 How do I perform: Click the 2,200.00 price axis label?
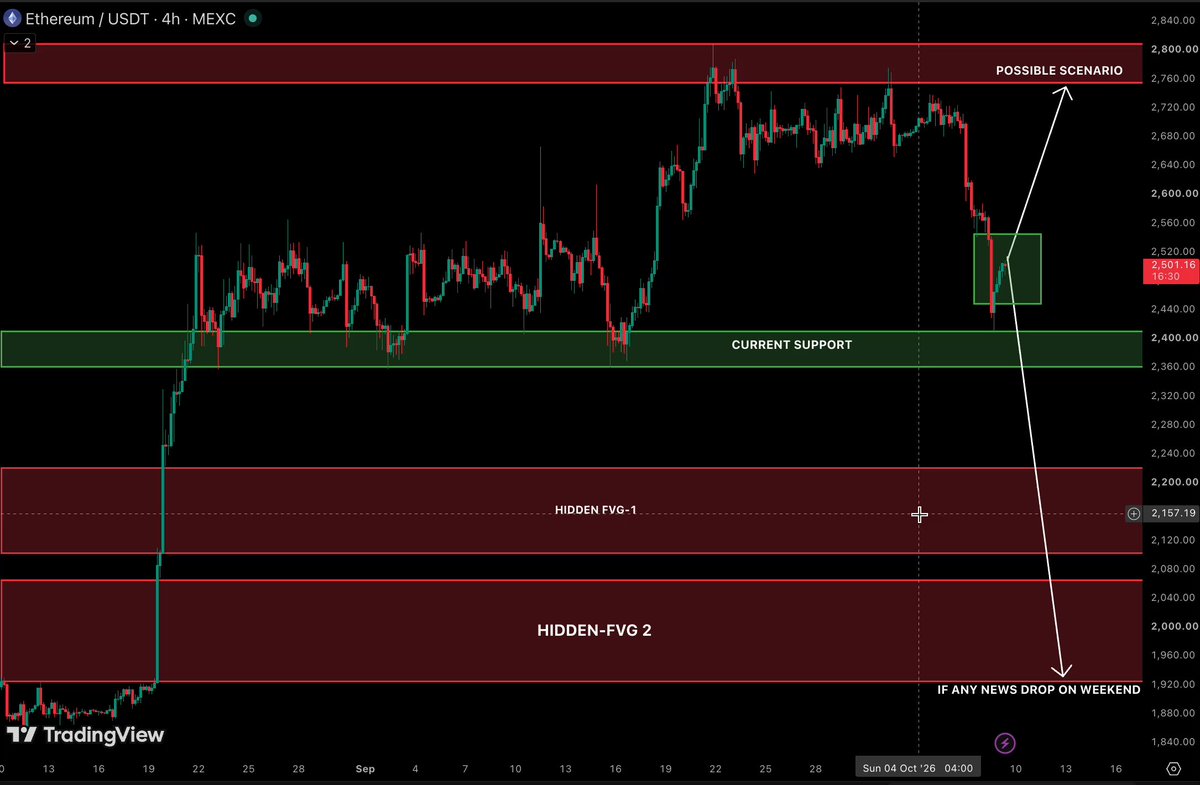(x=1174, y=482)
